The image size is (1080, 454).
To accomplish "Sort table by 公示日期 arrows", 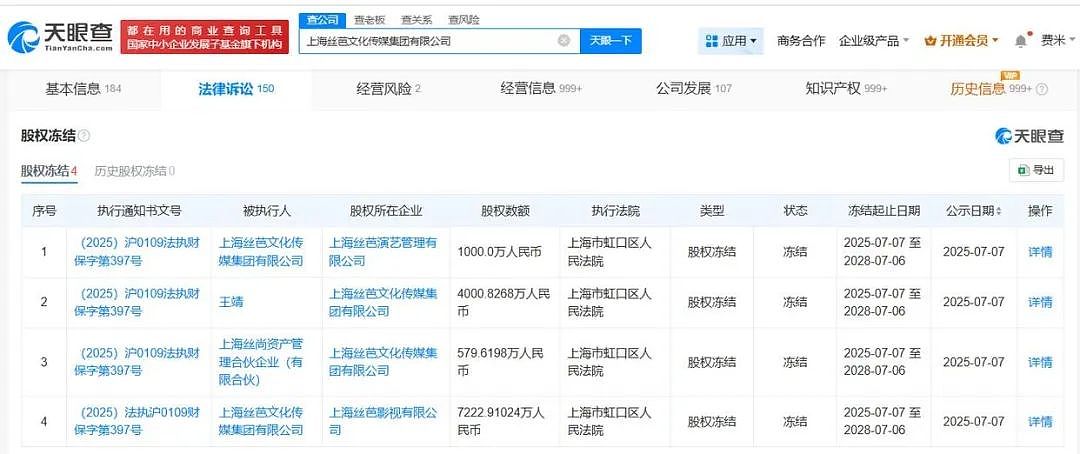I will click(999, 211).
